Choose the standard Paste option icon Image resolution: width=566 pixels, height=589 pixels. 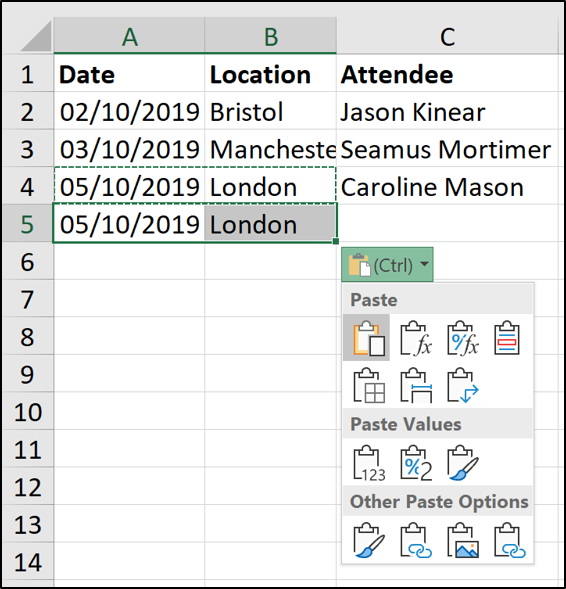click(367, 337)
